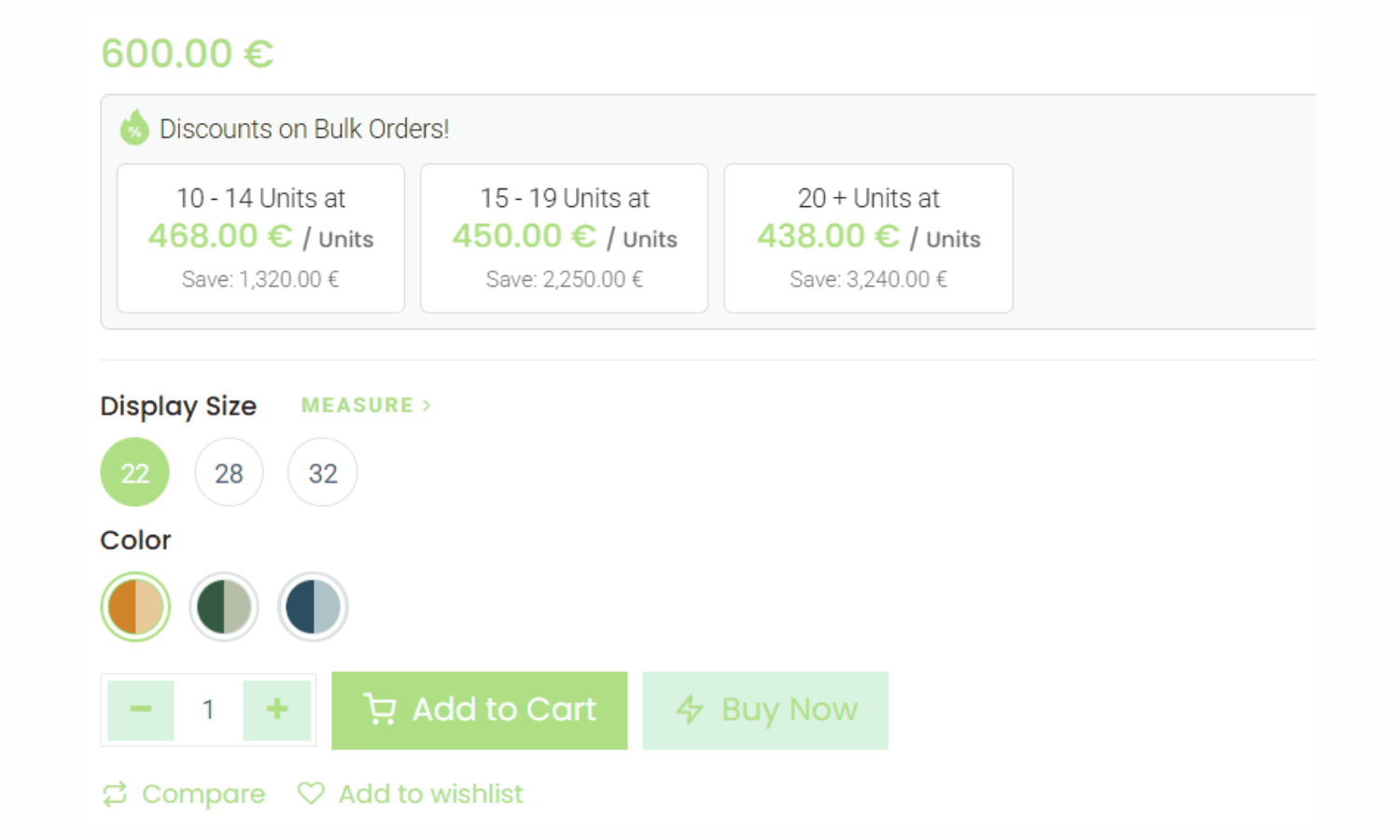Screen dimensions: 1400x840
Task: Pick the orange and beige color
Action: tap(135, 607)
